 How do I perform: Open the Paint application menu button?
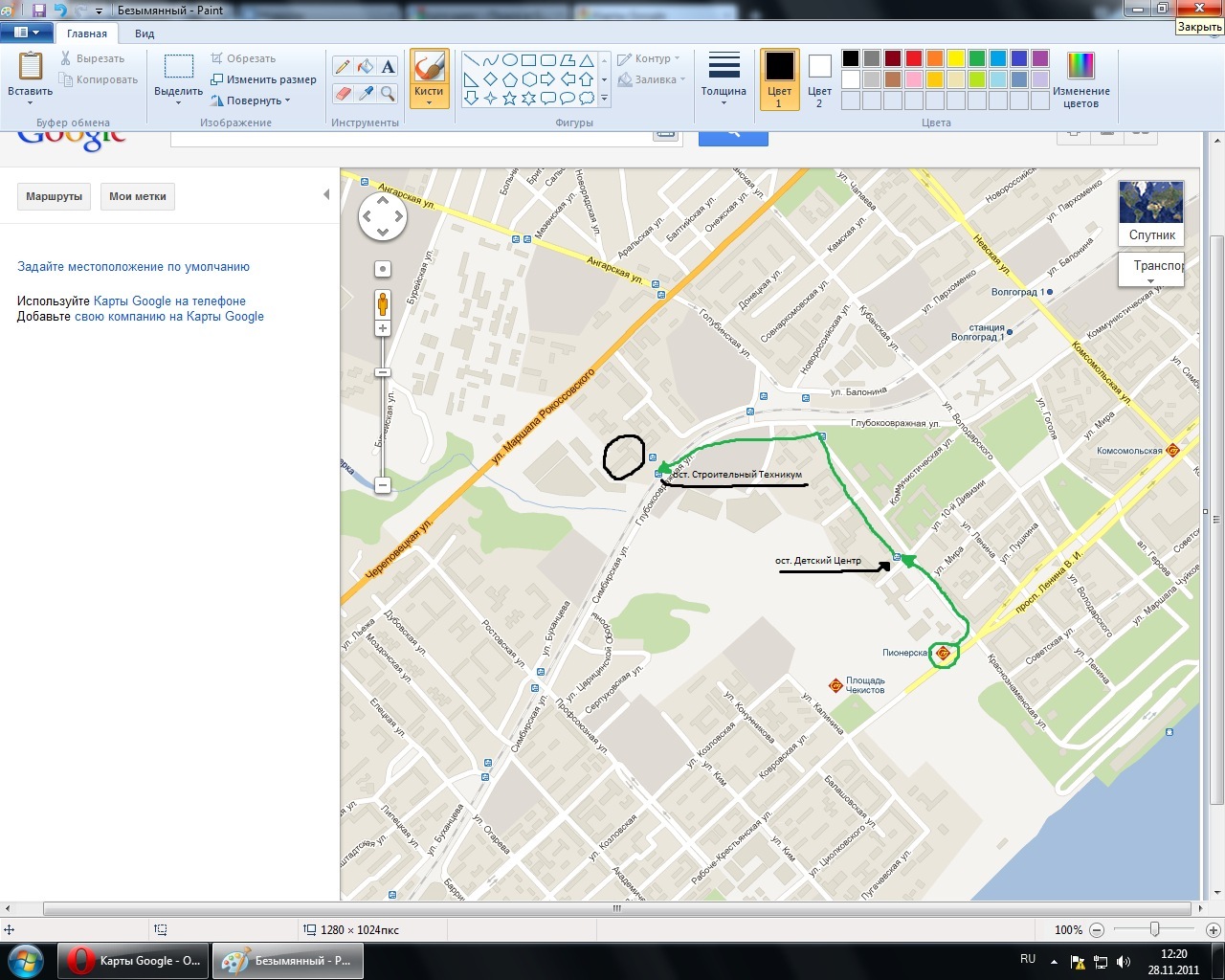pos(27,33)
